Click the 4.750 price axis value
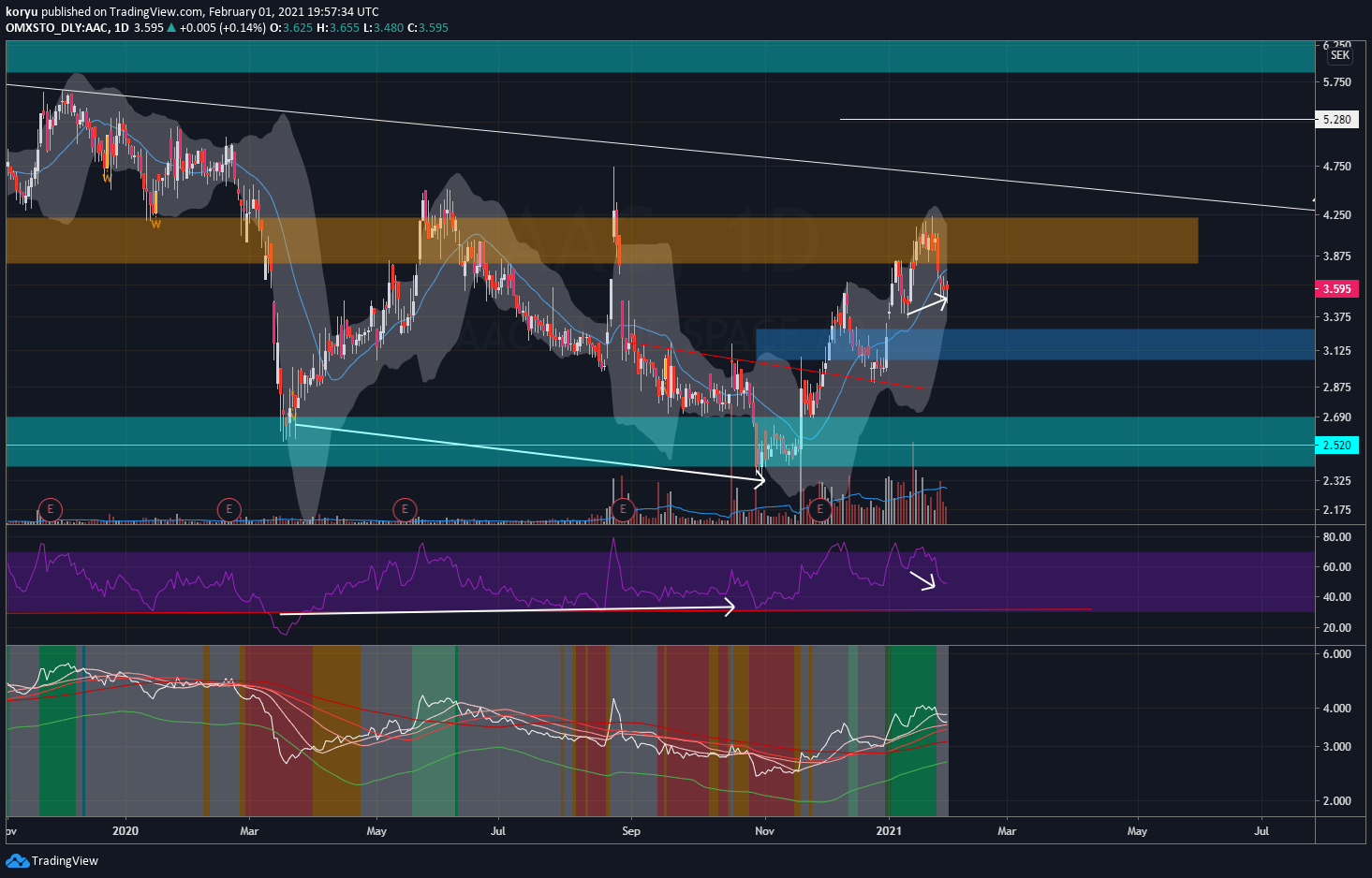 pyautogui.click(x=1336, y=166)
